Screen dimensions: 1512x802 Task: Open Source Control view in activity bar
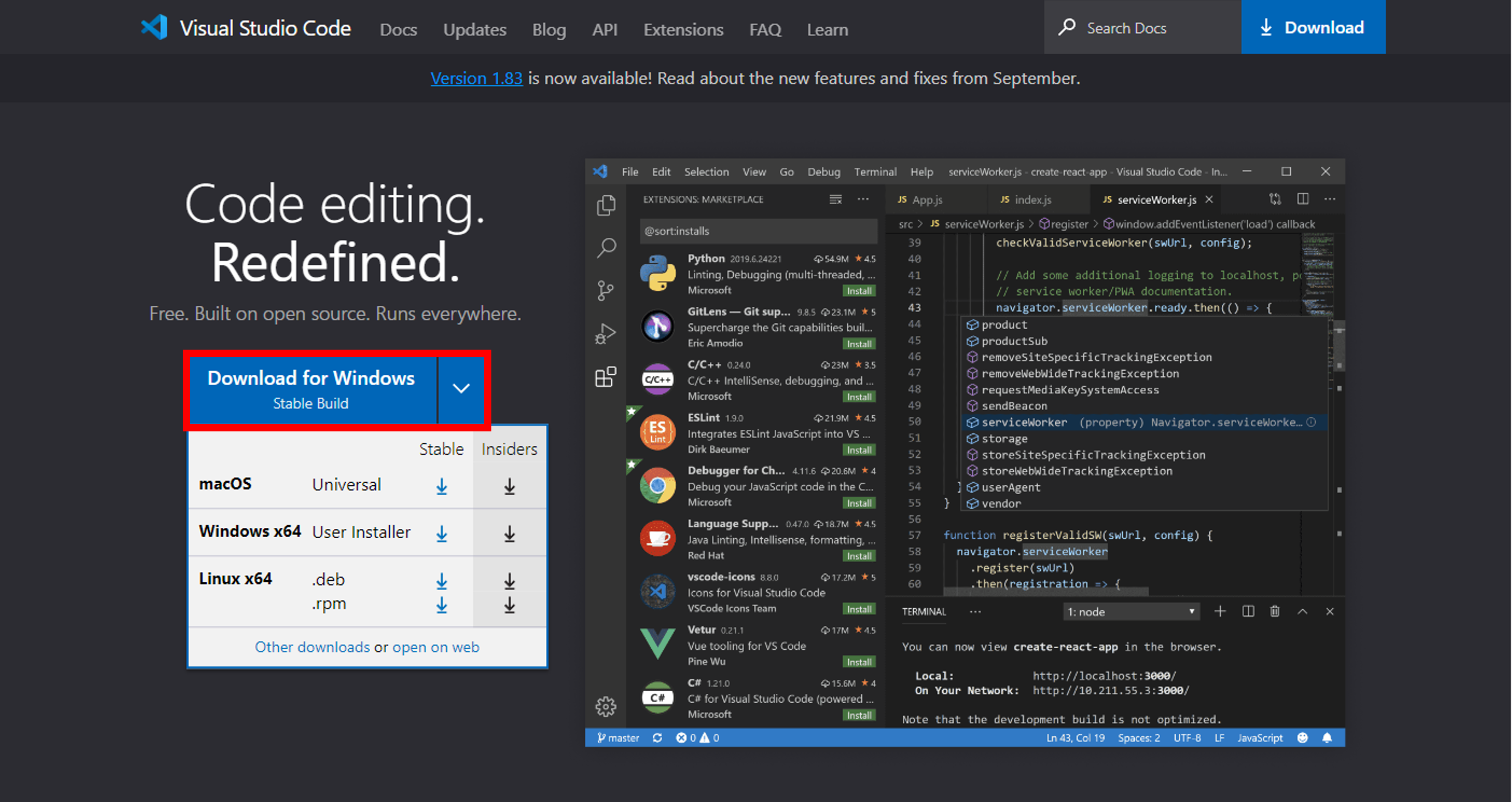tap(606, 290)
